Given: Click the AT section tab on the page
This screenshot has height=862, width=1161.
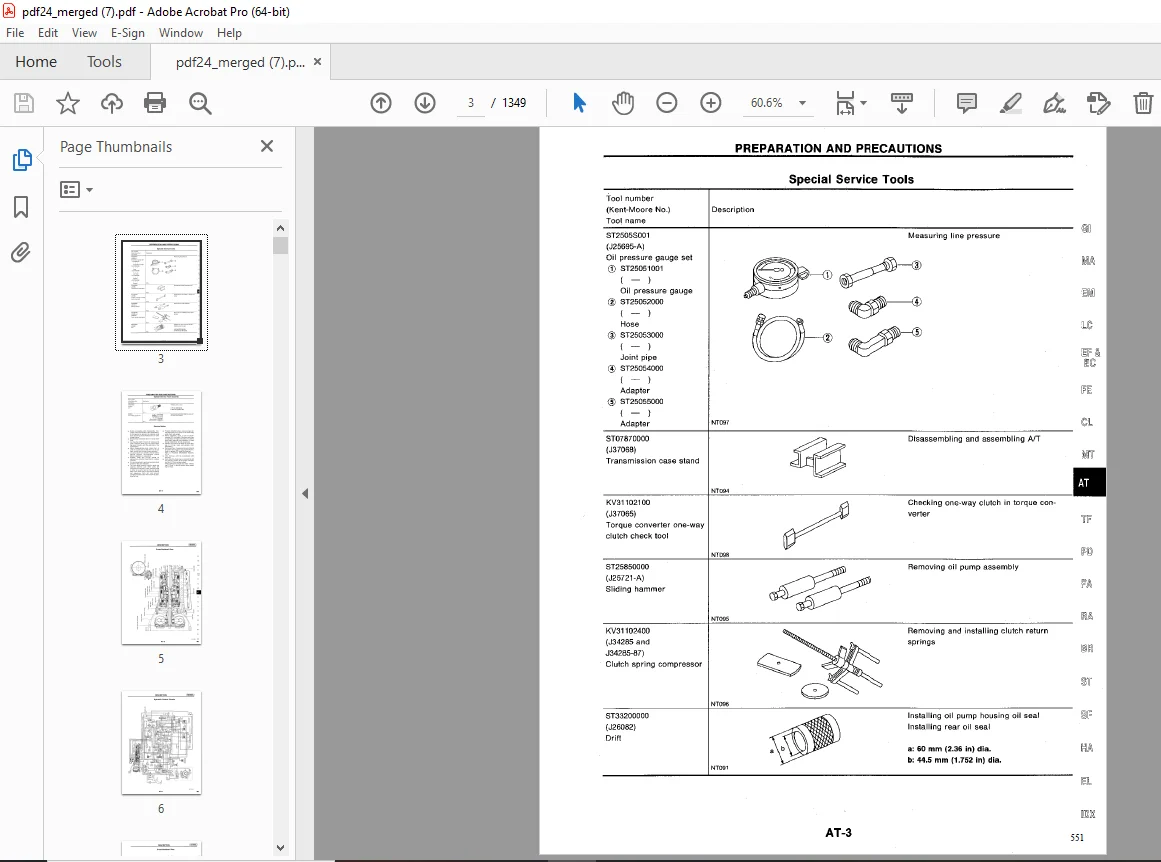Looking at the screenshot, I should [x=1088, y=483].
